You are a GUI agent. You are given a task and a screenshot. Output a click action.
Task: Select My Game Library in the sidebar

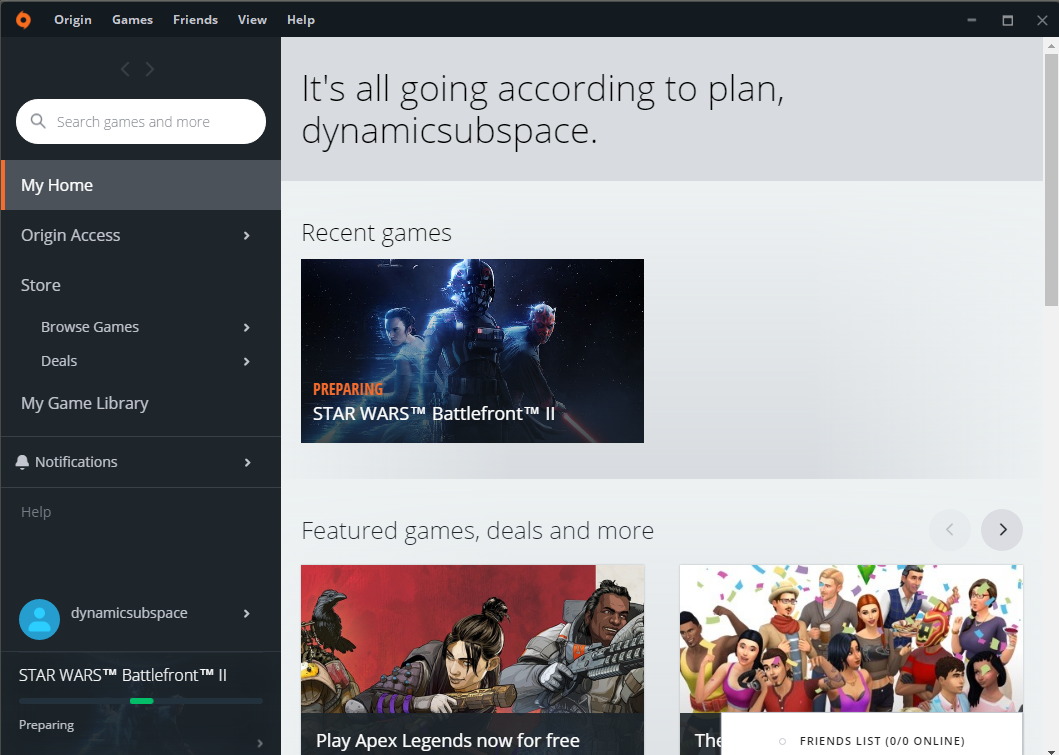pos(85,403)
